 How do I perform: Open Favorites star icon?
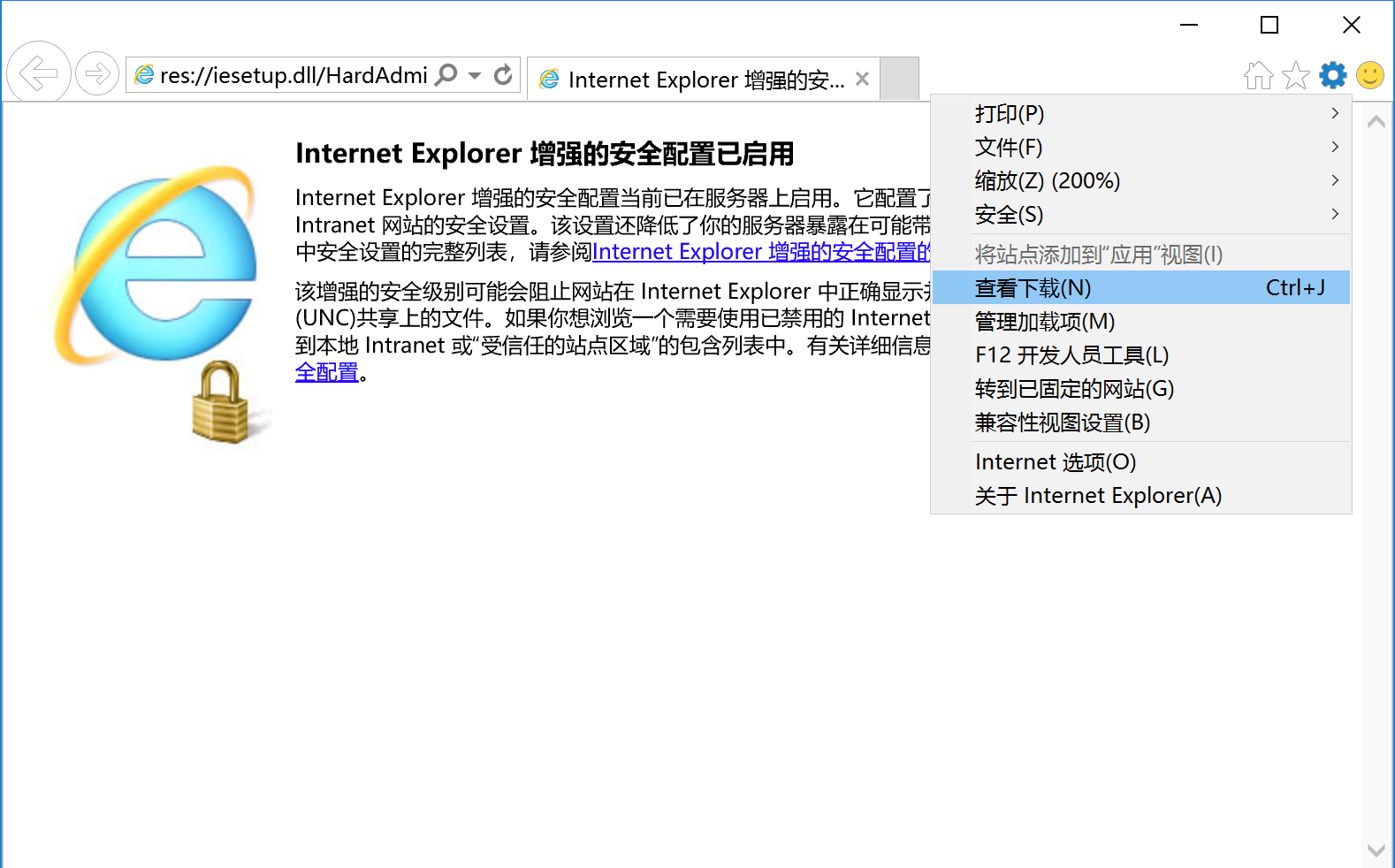pos(1295,76)
